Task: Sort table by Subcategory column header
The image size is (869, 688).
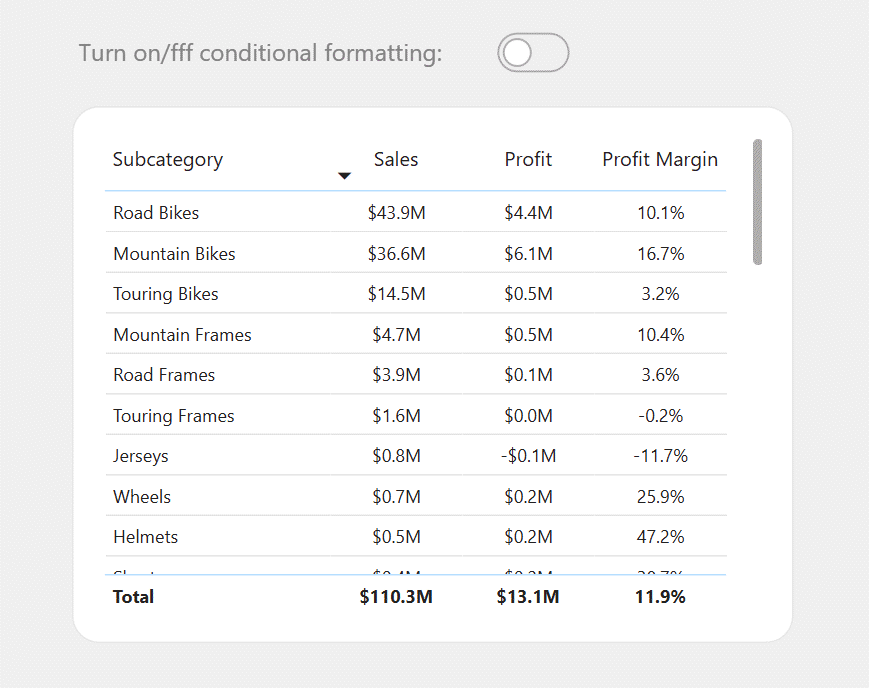Action: pos(168,160)
